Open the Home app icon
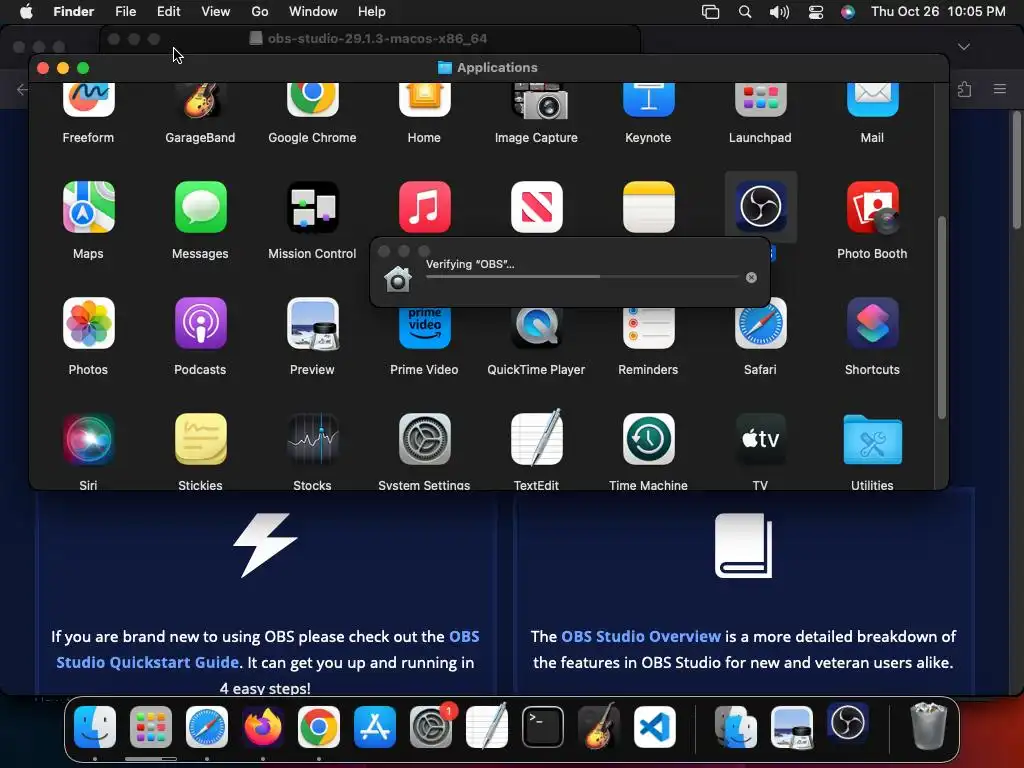The height and width of the screenshot is (768, 1024). 424,100
